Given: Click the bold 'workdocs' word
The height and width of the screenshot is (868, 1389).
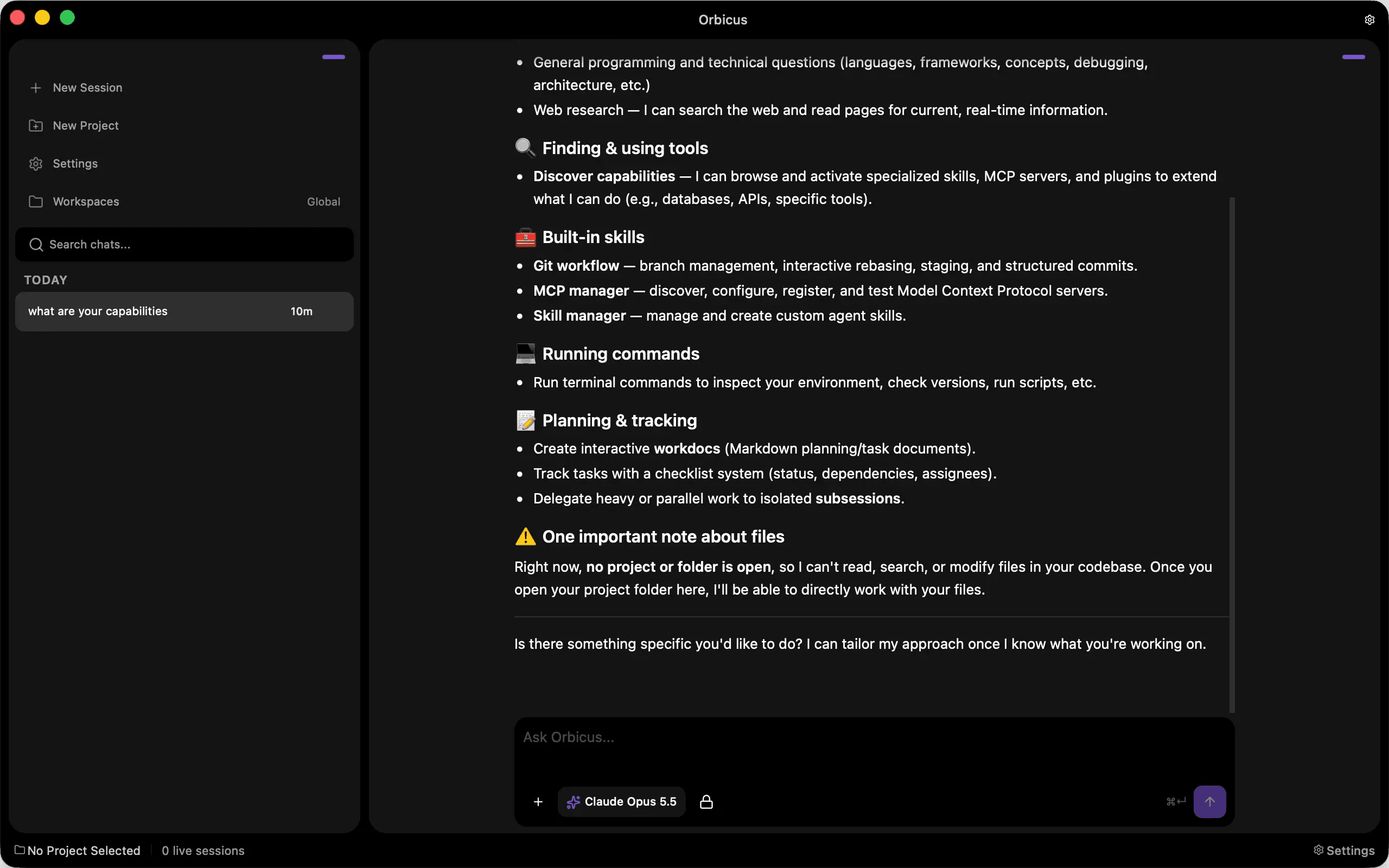Looking at the screenshot, I should (686, 448).
